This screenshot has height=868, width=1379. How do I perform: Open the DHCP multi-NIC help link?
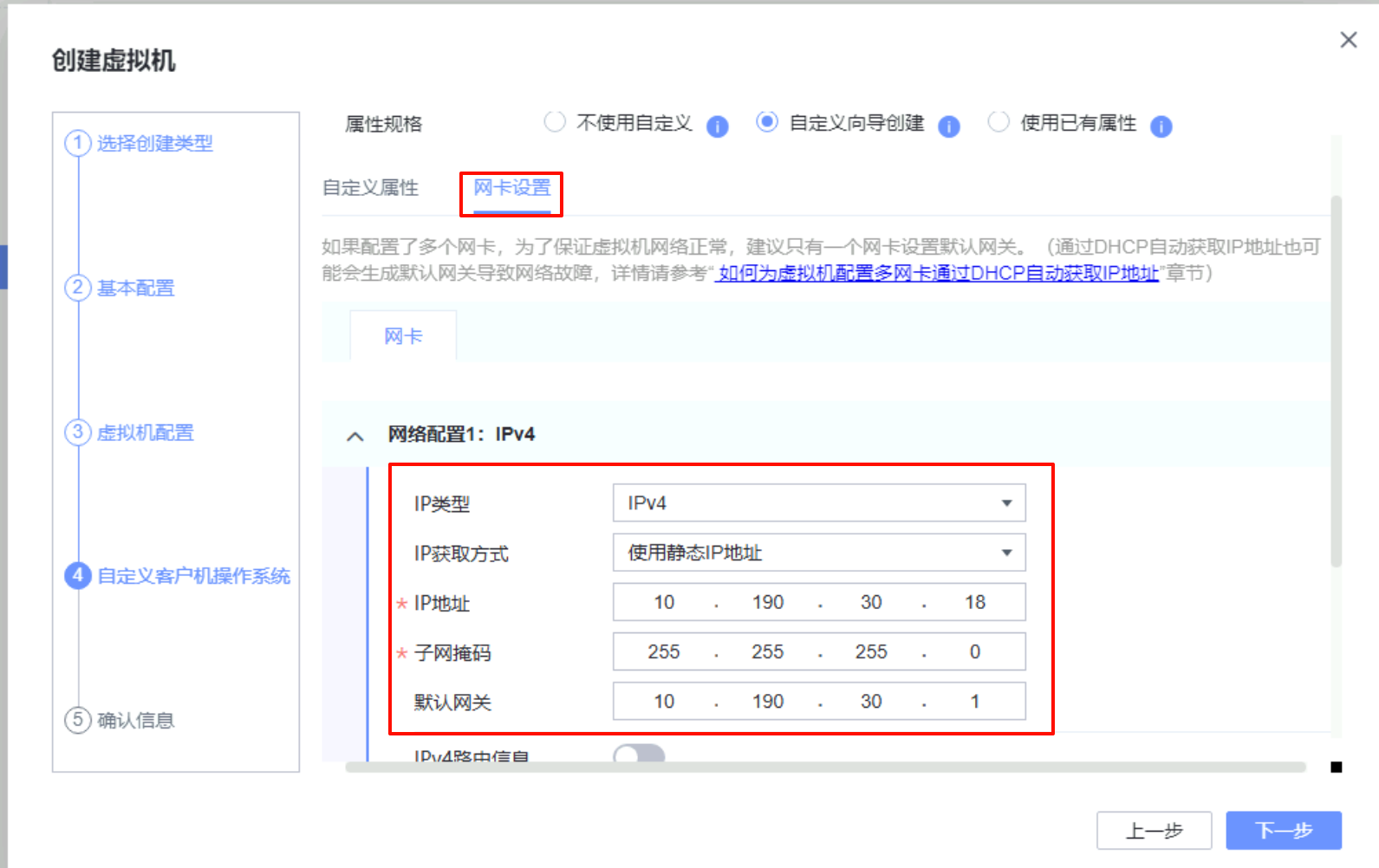[938, 274]
